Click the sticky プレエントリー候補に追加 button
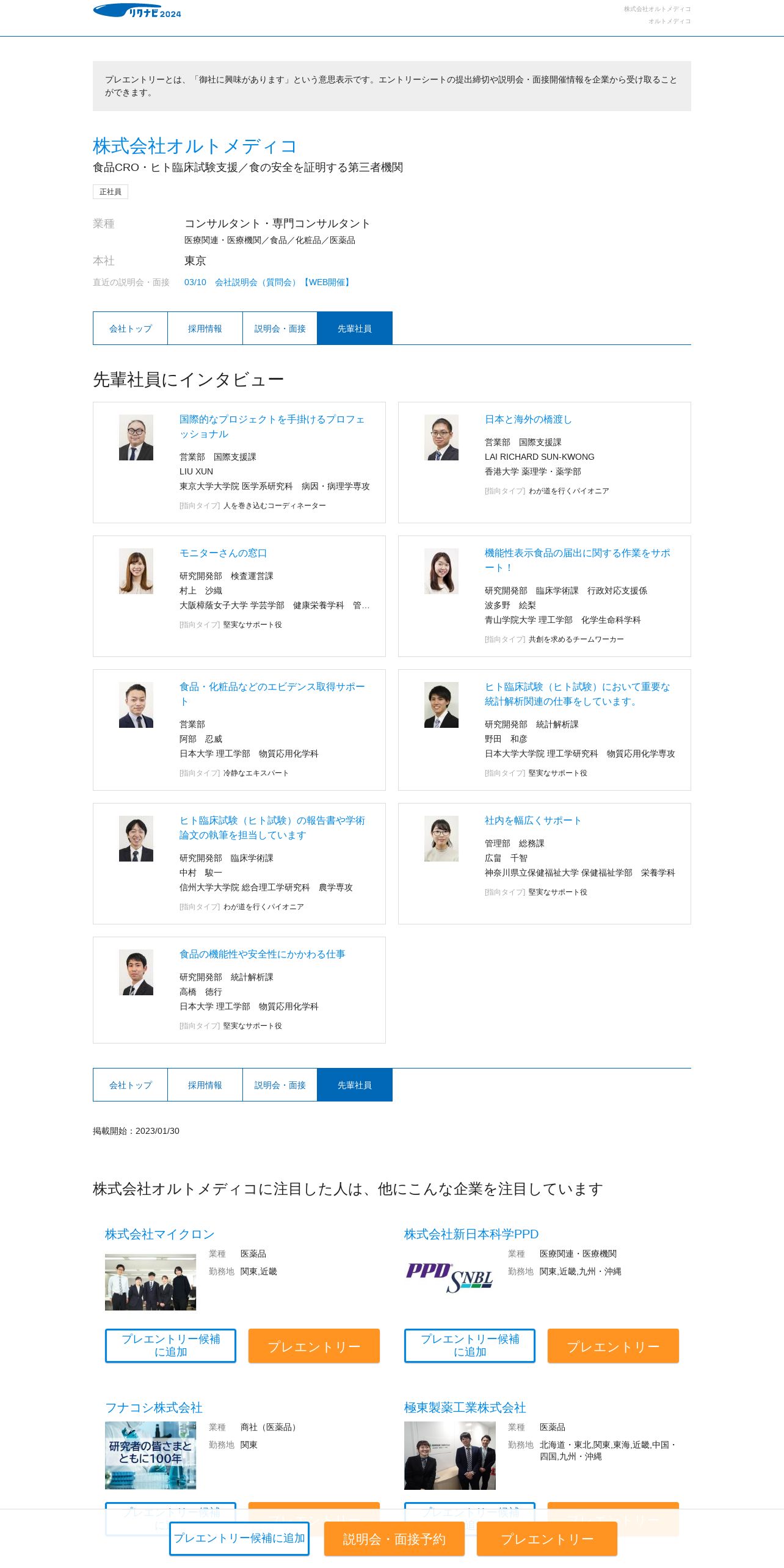 (239, 1539)
